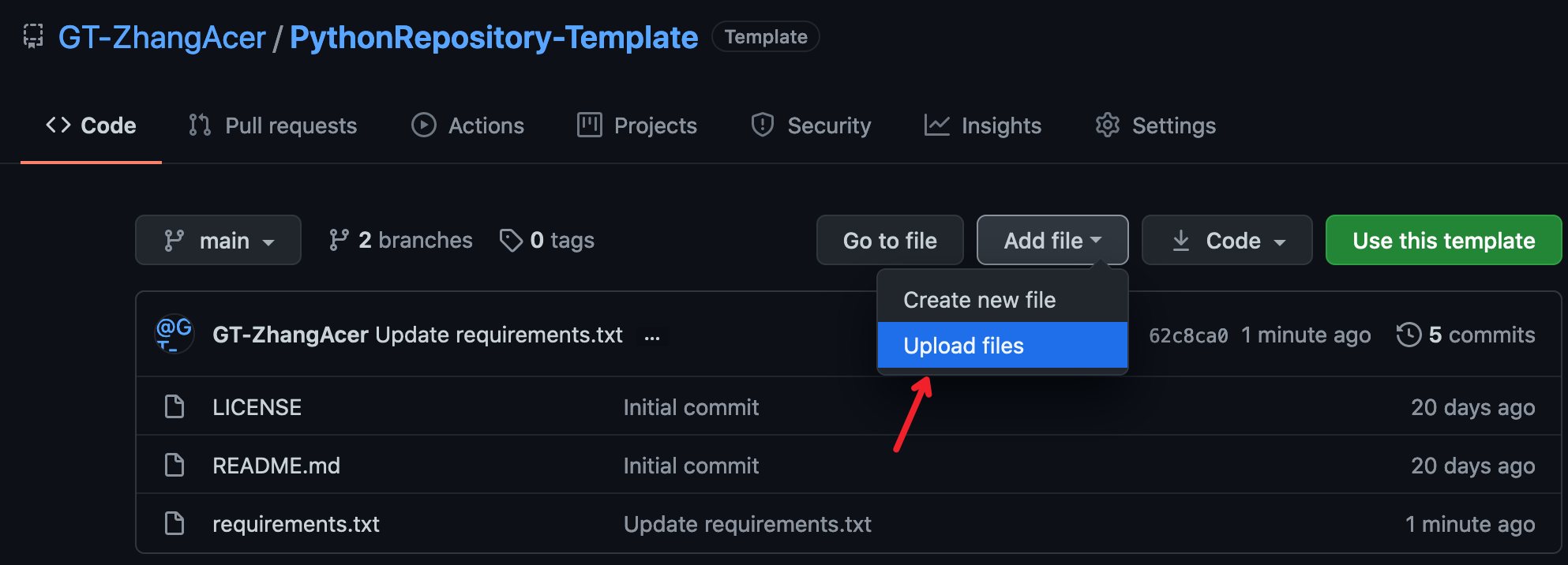Click the code brackets icon on Code tab

[58, 125]
